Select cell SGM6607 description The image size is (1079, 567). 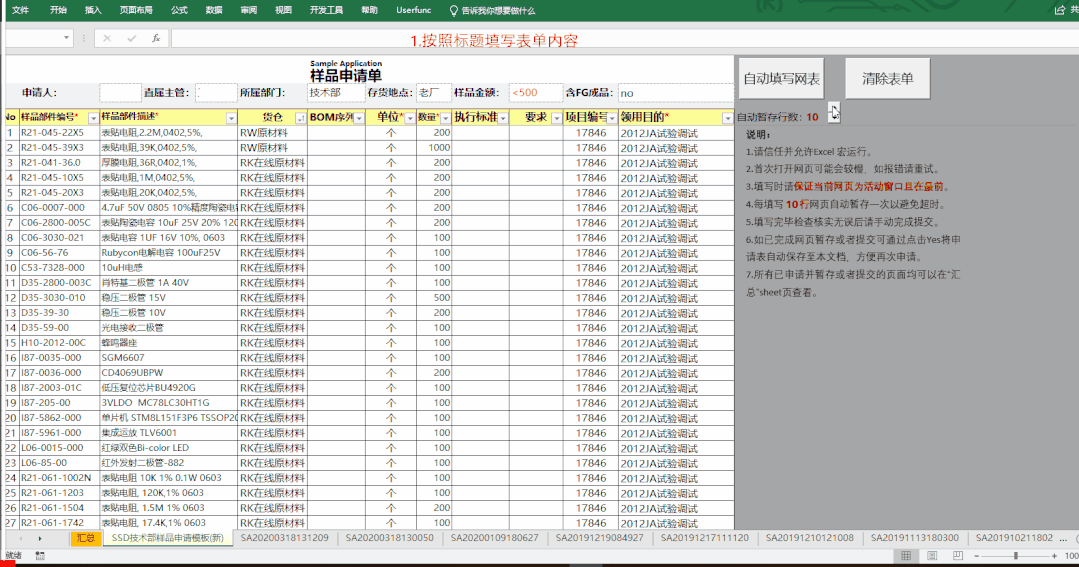[x=169, y=358]
